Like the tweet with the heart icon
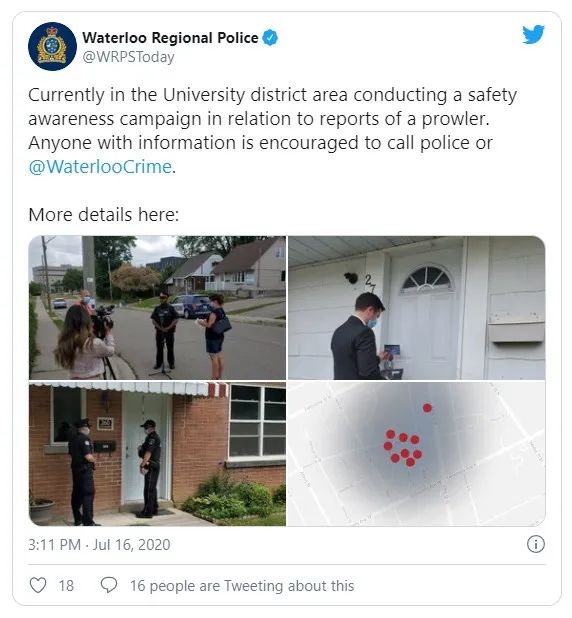572x618 pixels. (38, 585)
